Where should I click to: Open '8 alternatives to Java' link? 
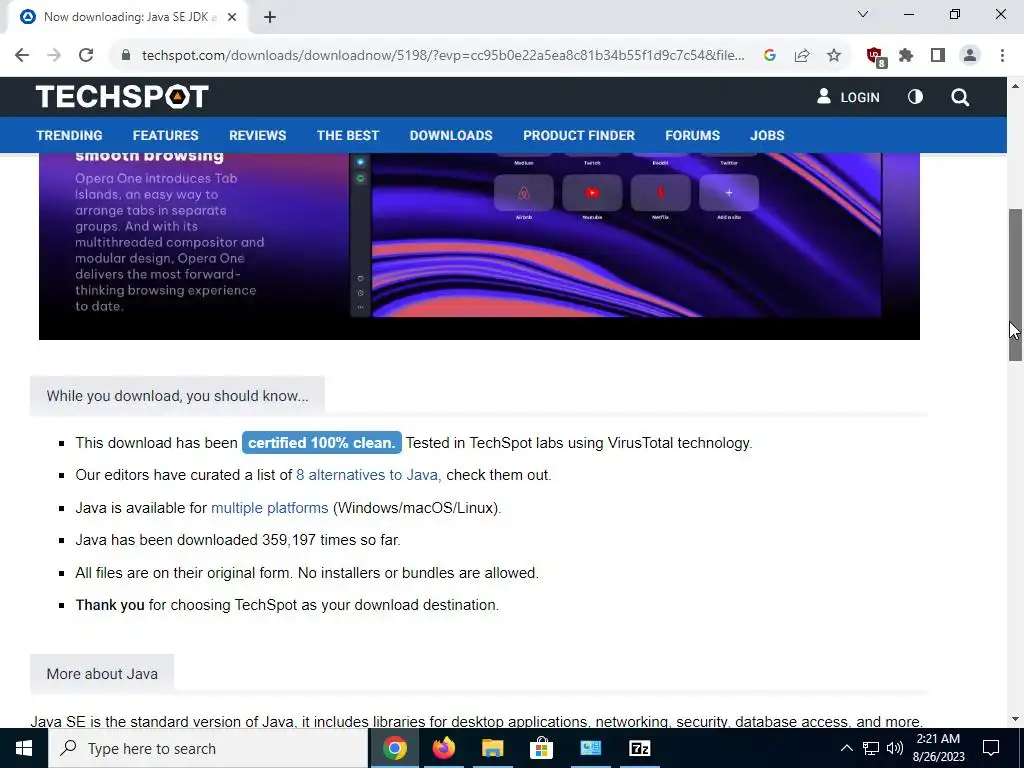pyautogui.click(x=368, y=475)
